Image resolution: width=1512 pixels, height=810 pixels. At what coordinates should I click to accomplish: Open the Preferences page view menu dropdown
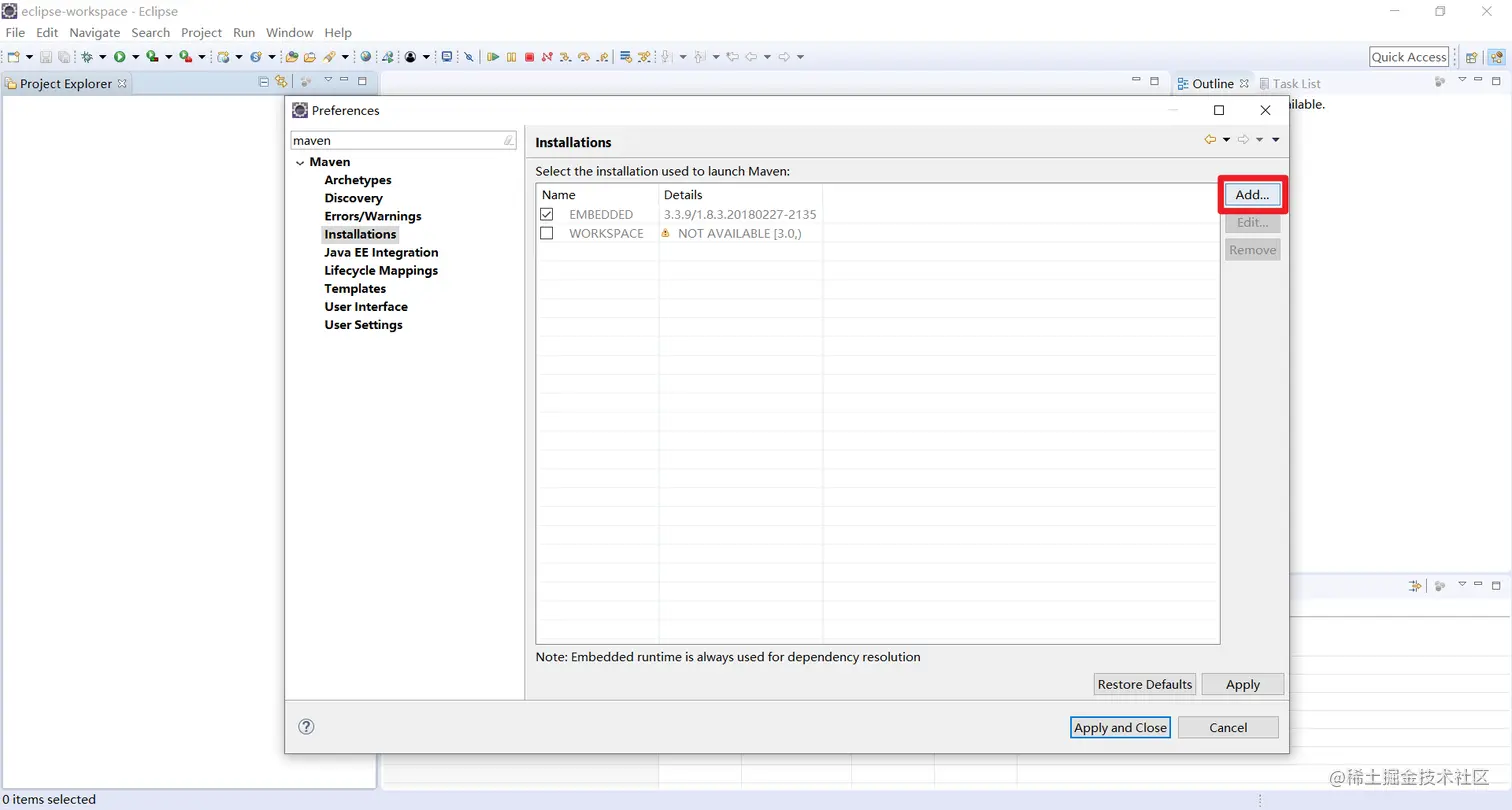click(x=1276, y=140)
